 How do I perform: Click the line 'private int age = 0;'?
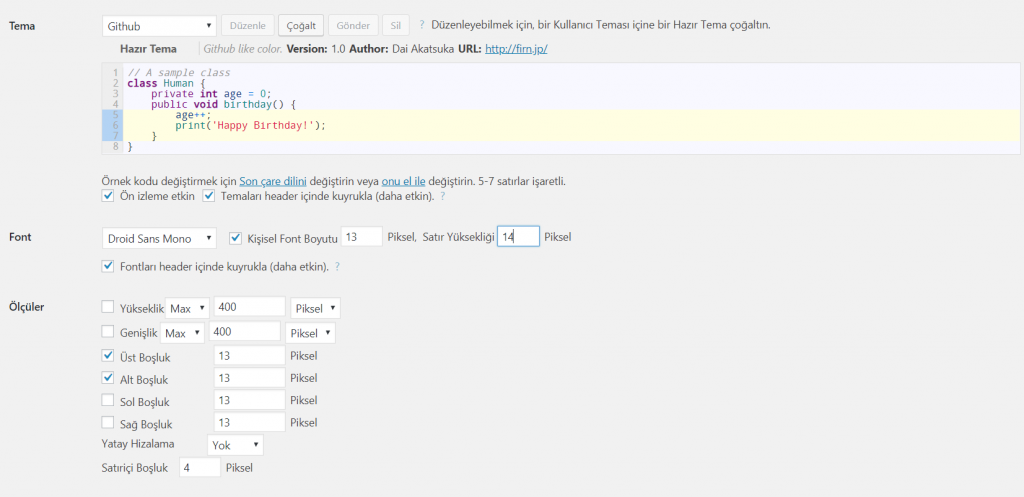pos(211,93)
